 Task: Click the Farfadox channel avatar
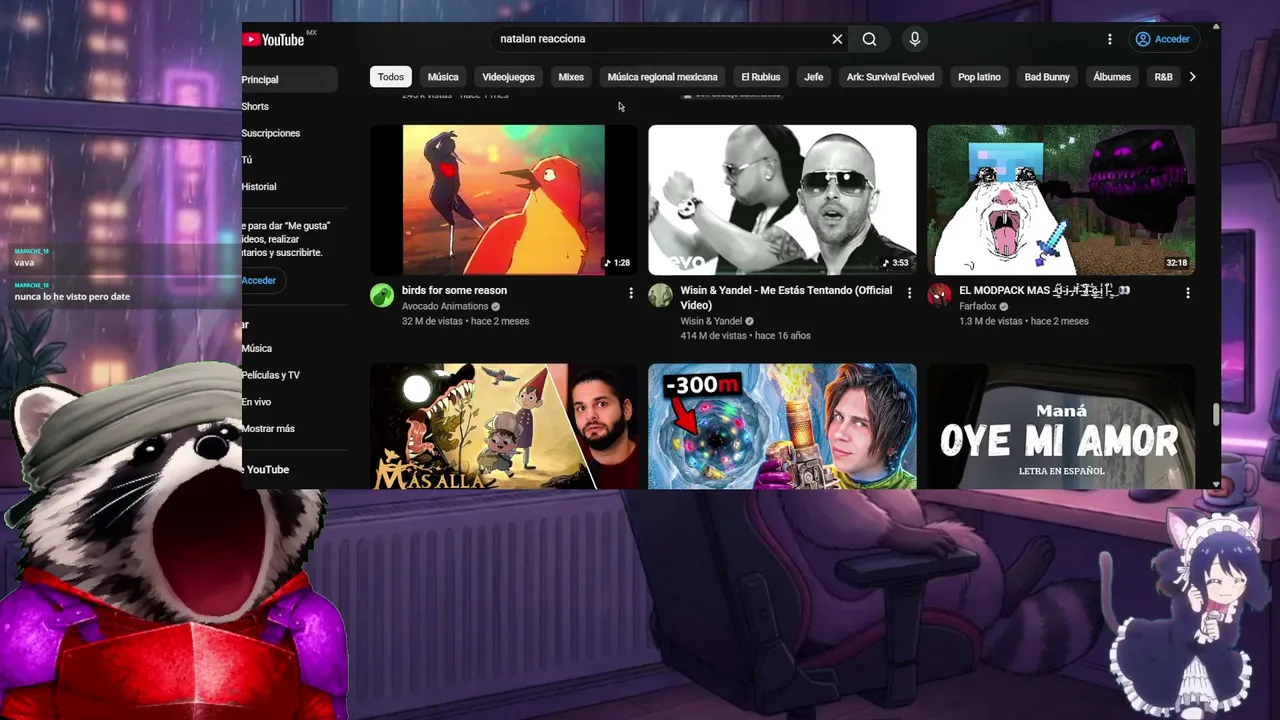point(939,295)
